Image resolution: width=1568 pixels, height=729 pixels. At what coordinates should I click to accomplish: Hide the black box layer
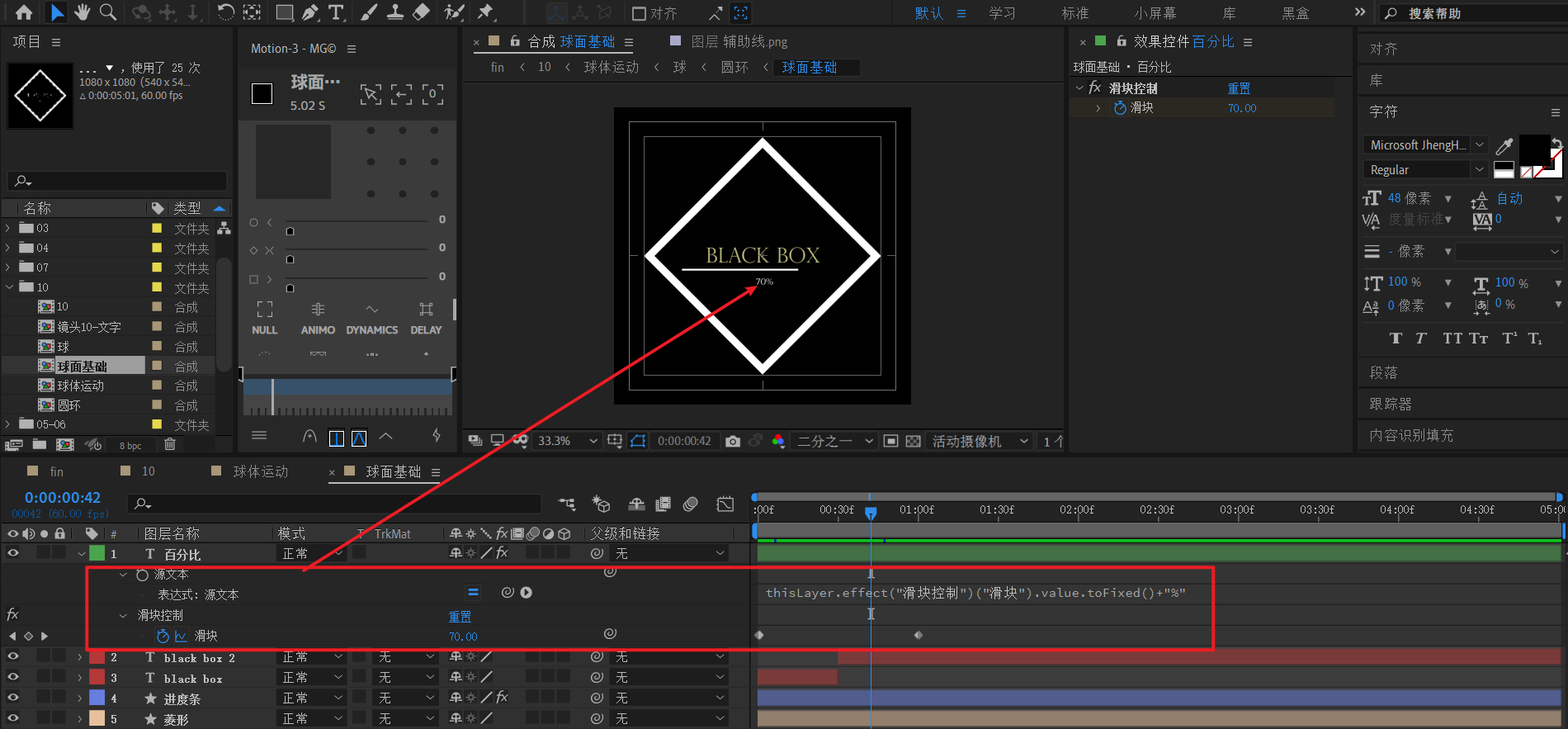[x=13, y=677]
